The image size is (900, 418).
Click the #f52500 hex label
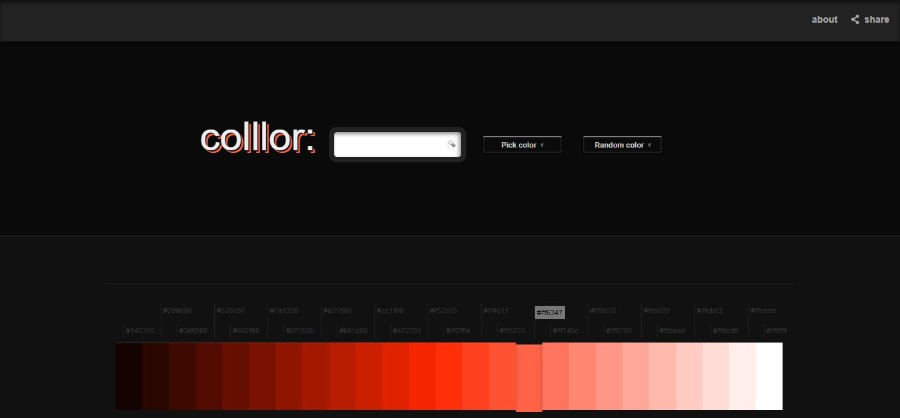[443, 311]
